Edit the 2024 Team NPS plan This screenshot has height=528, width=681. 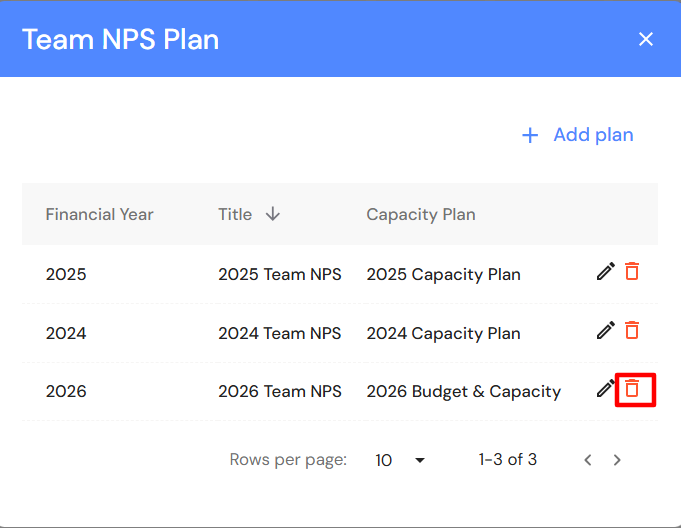(x=605, y=330)
